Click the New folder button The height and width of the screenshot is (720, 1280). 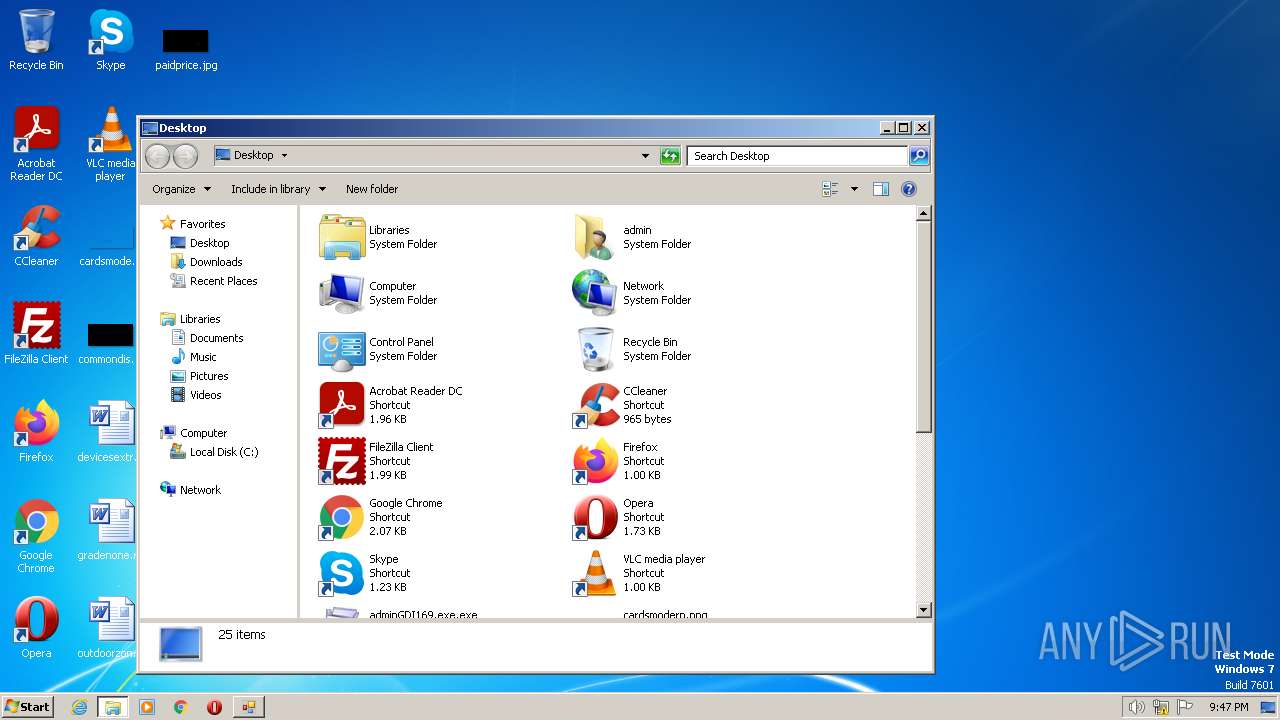pos(372,189)
